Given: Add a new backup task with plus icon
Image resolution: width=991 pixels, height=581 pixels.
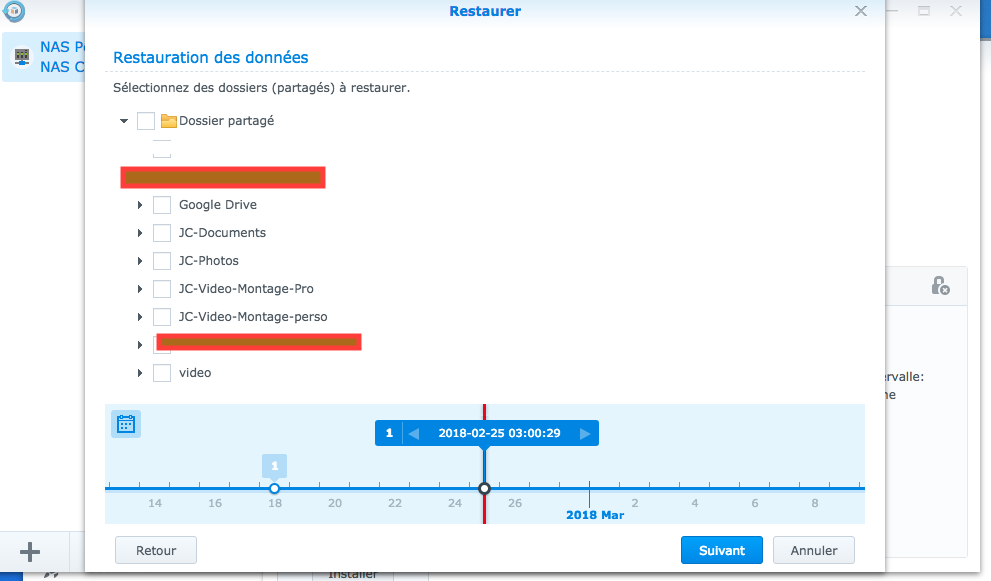Looking at the screenshot, I should click(x=30, y=552).
